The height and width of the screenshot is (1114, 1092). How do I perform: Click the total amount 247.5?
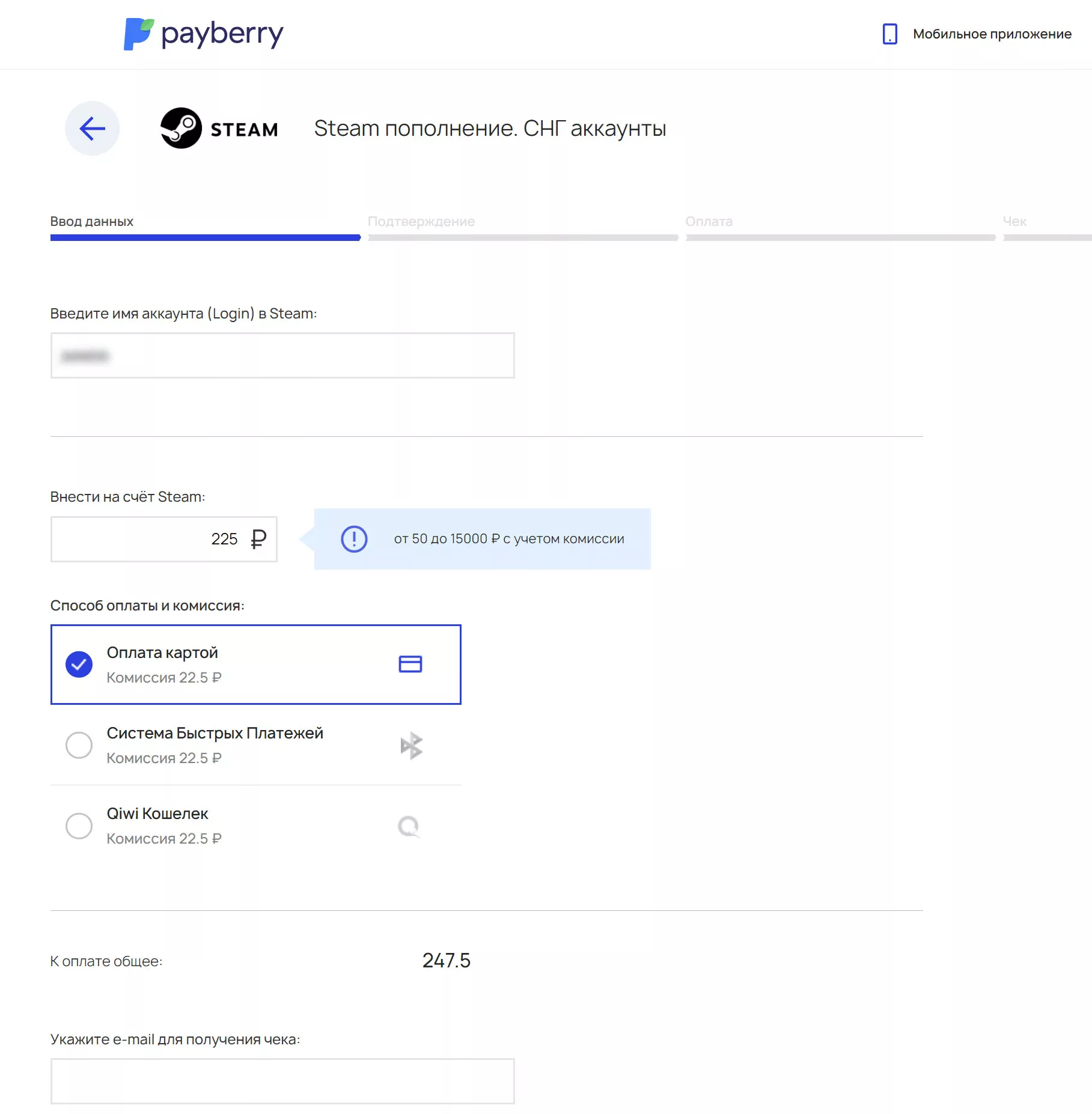447,960
